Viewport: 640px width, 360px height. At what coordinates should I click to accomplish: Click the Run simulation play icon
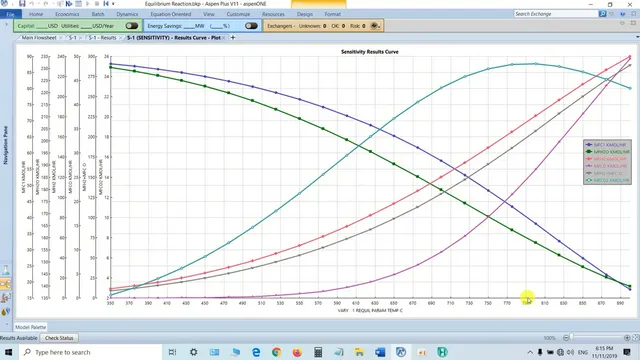tap(87, 4)
